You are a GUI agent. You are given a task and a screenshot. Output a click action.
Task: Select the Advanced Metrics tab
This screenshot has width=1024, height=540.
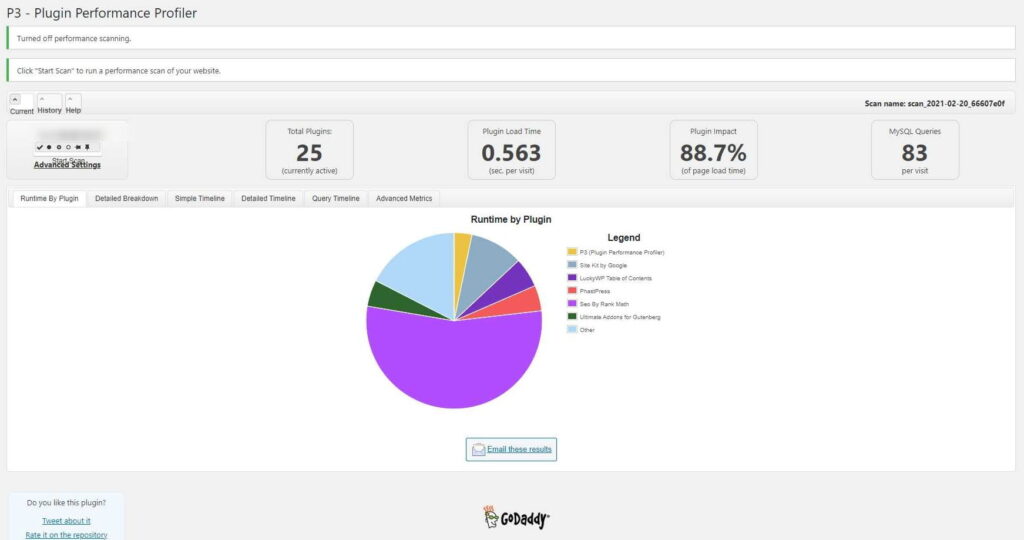404,199
